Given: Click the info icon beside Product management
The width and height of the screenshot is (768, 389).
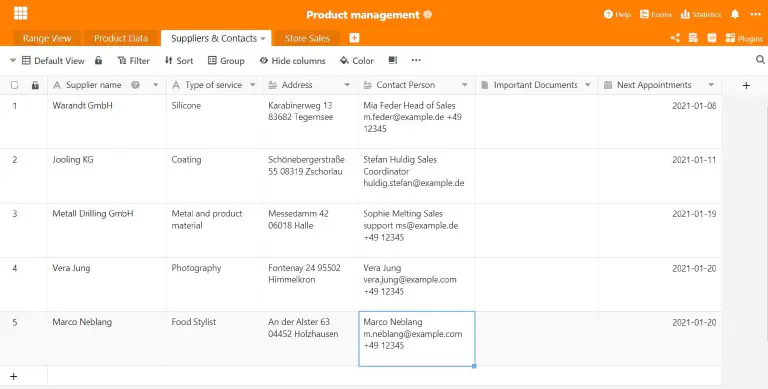Looking at the screenshot, I should (428, 15).
